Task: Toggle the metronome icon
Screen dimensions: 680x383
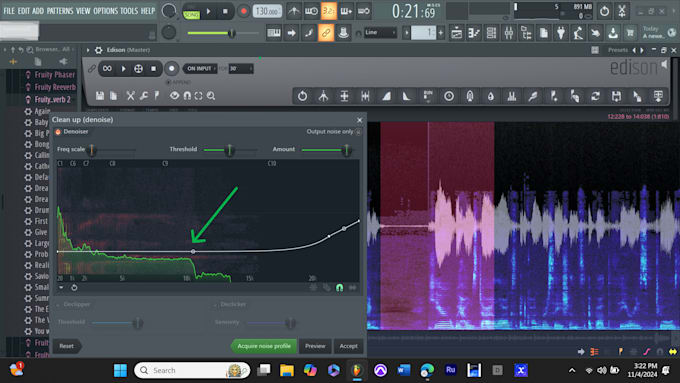Action: [294, 11]
